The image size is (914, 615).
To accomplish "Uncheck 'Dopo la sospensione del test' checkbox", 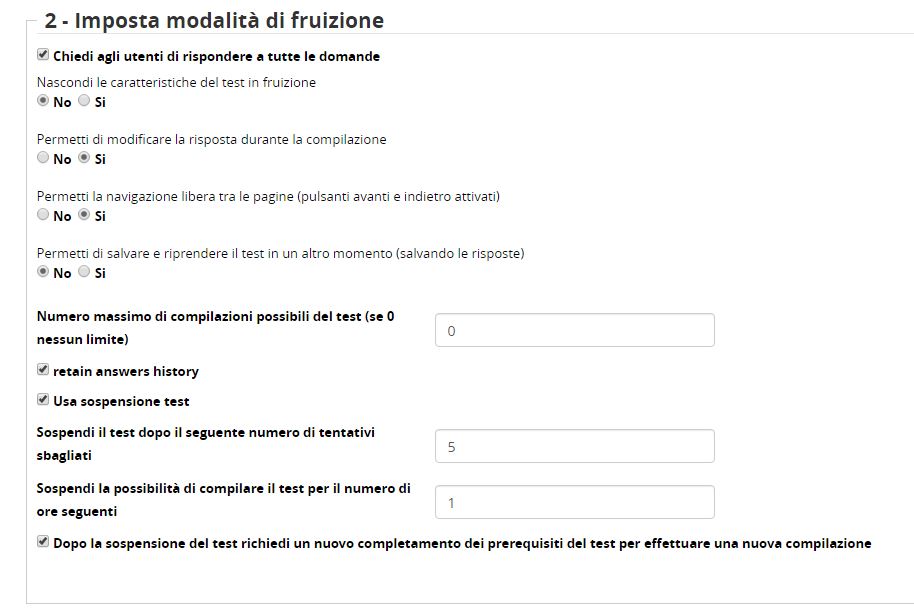I will coord(43,542).
